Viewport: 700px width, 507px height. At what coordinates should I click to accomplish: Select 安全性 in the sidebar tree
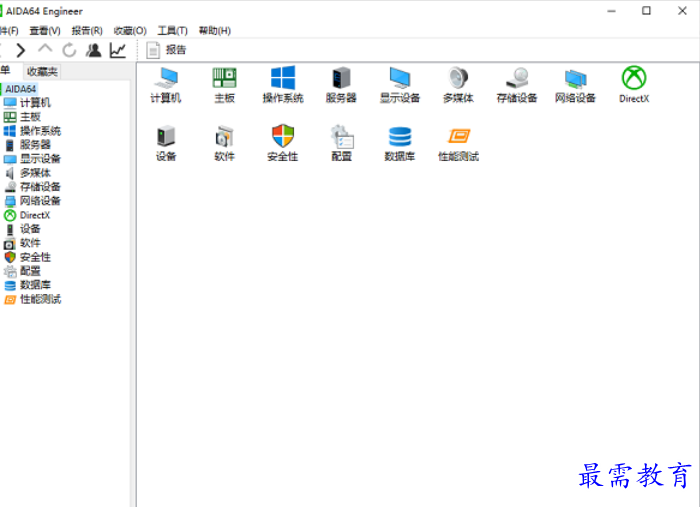[27, 257]
